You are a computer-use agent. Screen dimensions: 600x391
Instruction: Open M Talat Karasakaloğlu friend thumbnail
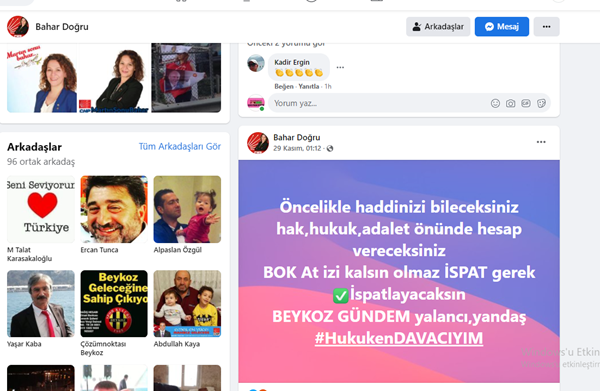coord(41,209)
